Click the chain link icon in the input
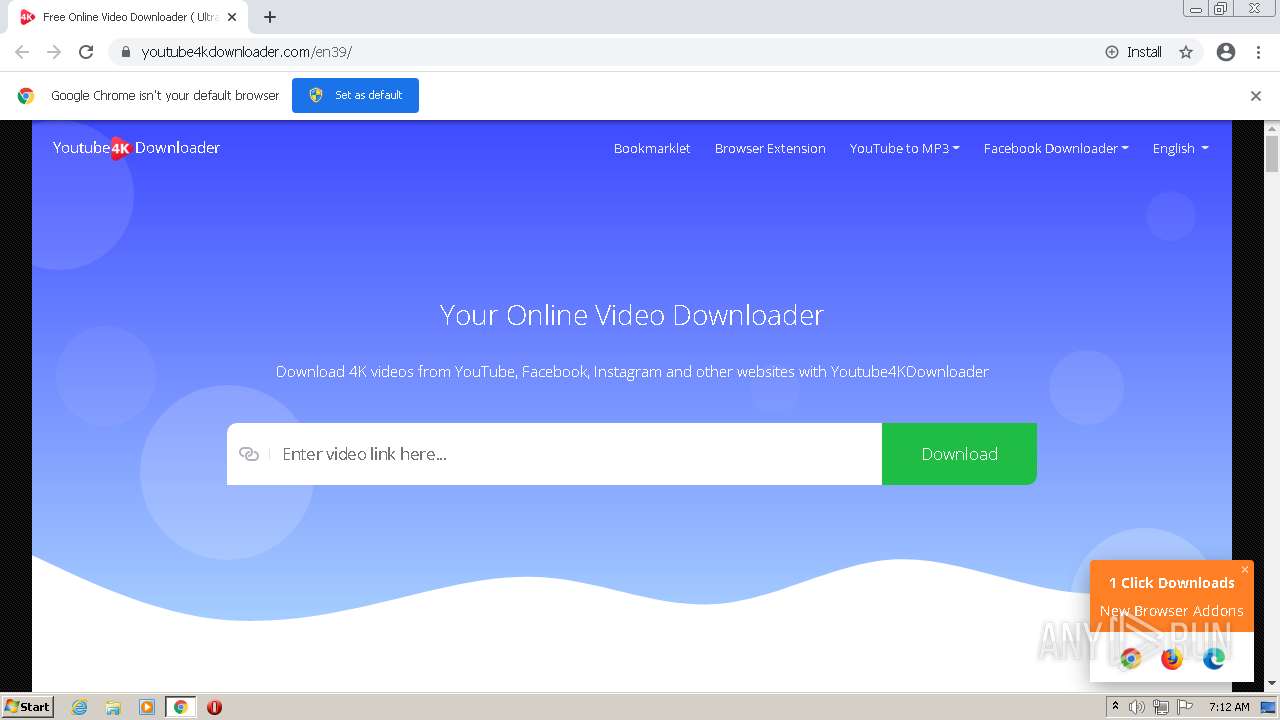Image resolution: width=1280 pixels, height=720 pixels. pyautogui.click(x=249, y=454)
